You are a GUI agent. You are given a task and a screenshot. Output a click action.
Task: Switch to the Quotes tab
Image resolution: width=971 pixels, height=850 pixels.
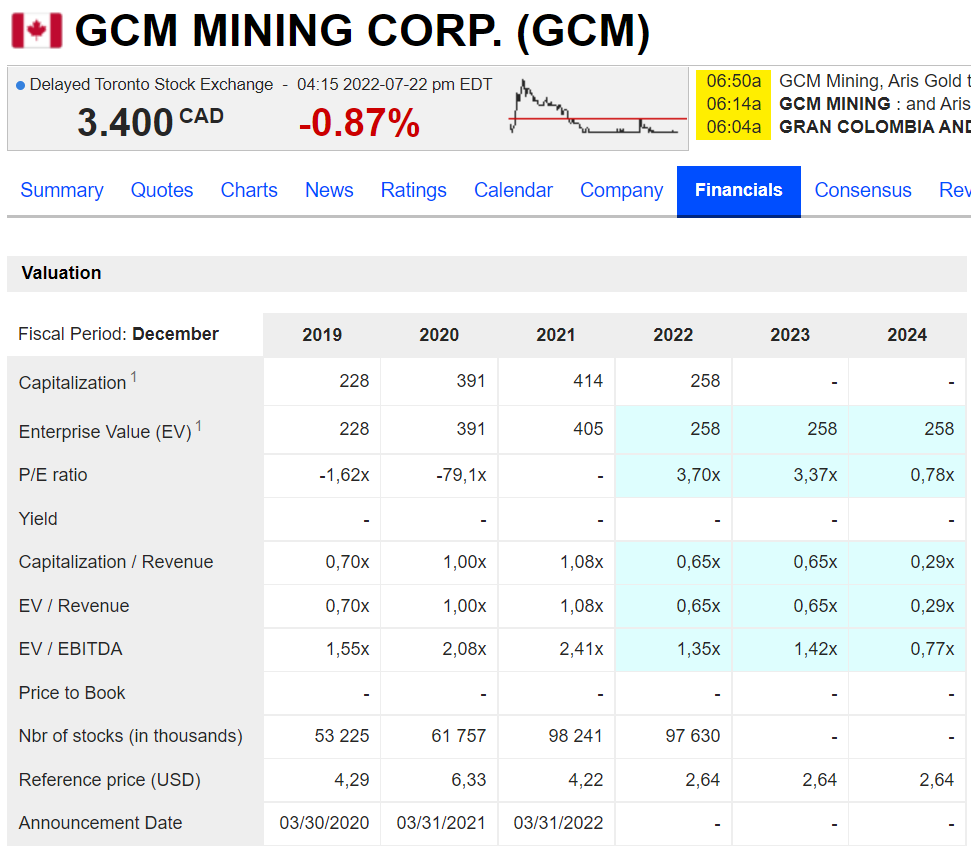point(161,190)
